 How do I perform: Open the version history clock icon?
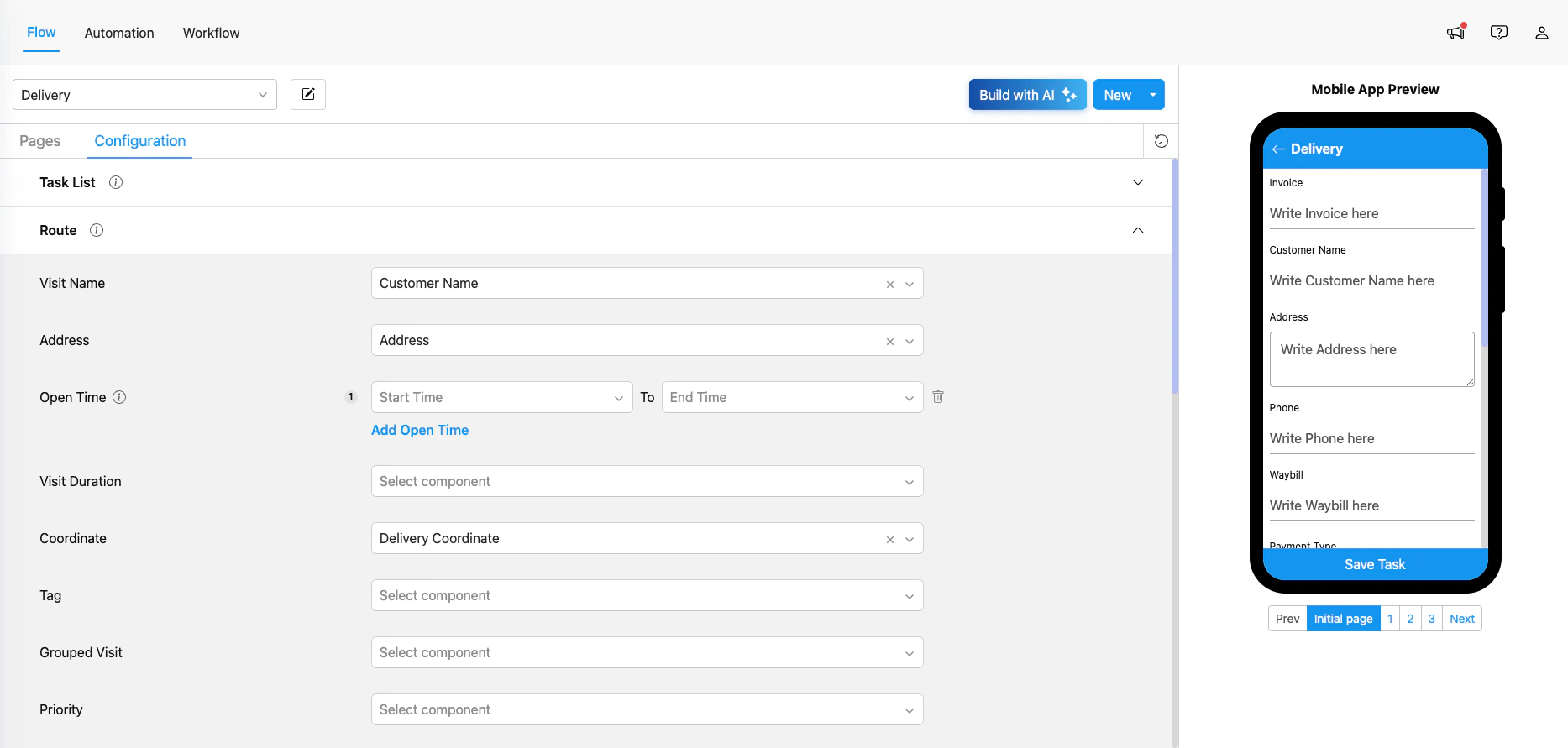click(1162, 141)
